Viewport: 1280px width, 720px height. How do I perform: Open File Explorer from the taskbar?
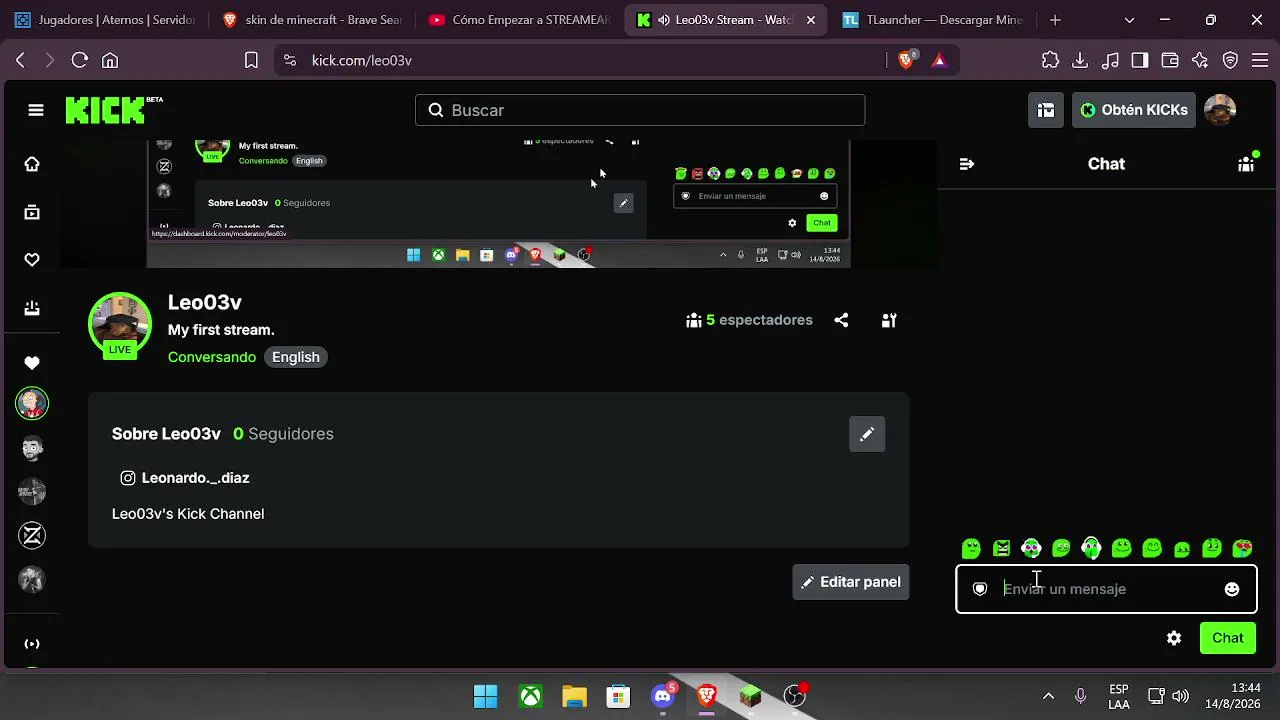pos(574,696)
